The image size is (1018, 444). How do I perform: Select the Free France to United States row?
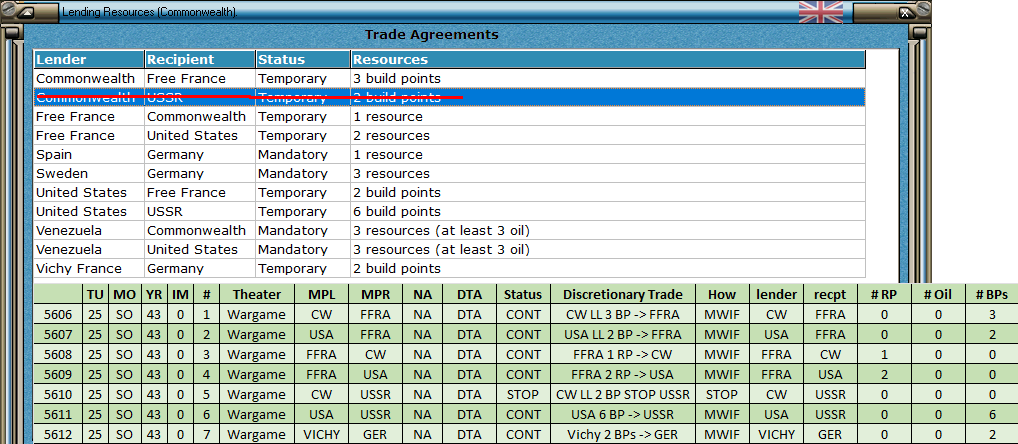point(450,136)
